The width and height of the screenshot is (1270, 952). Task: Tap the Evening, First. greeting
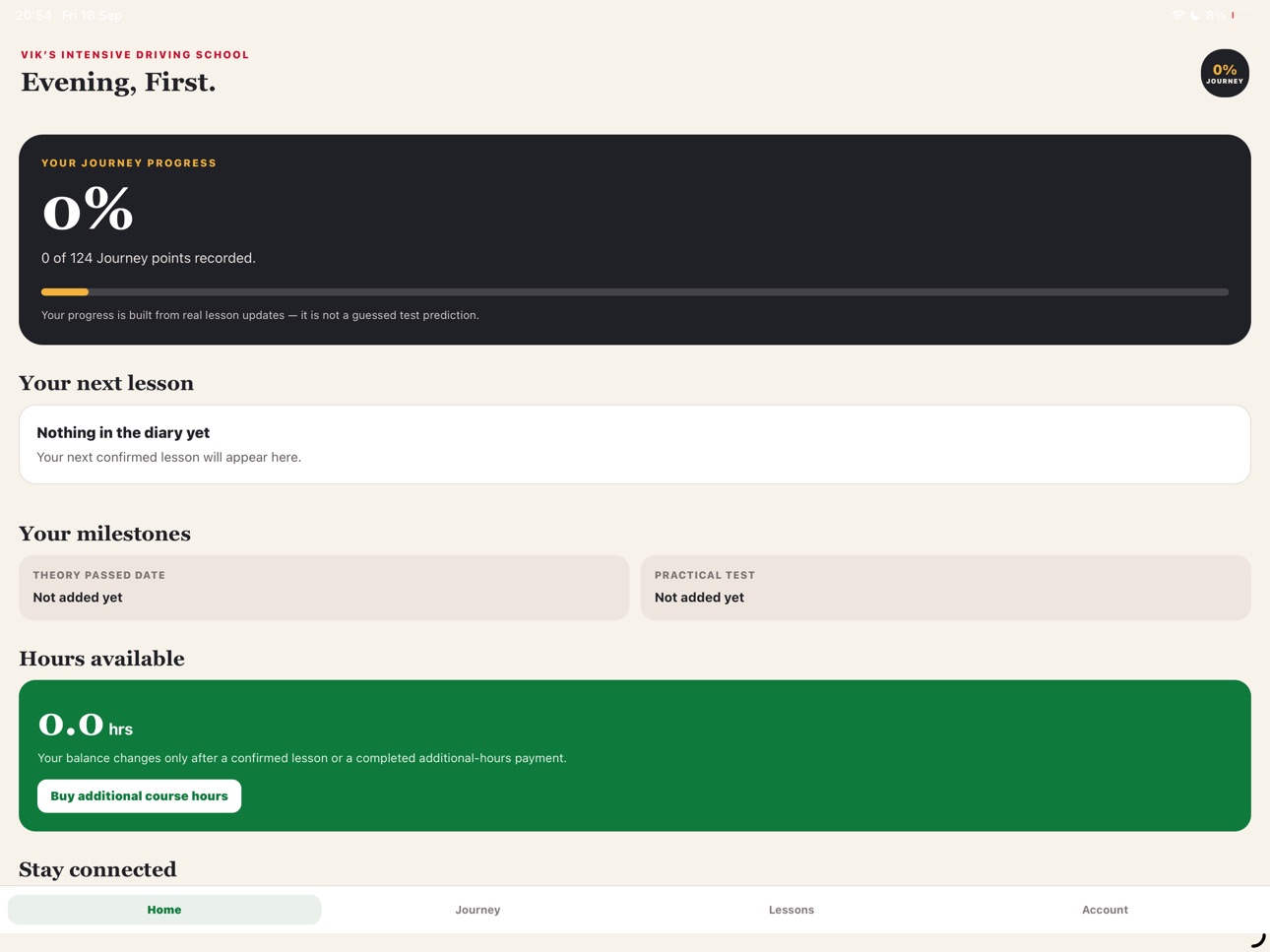point(118,83)
